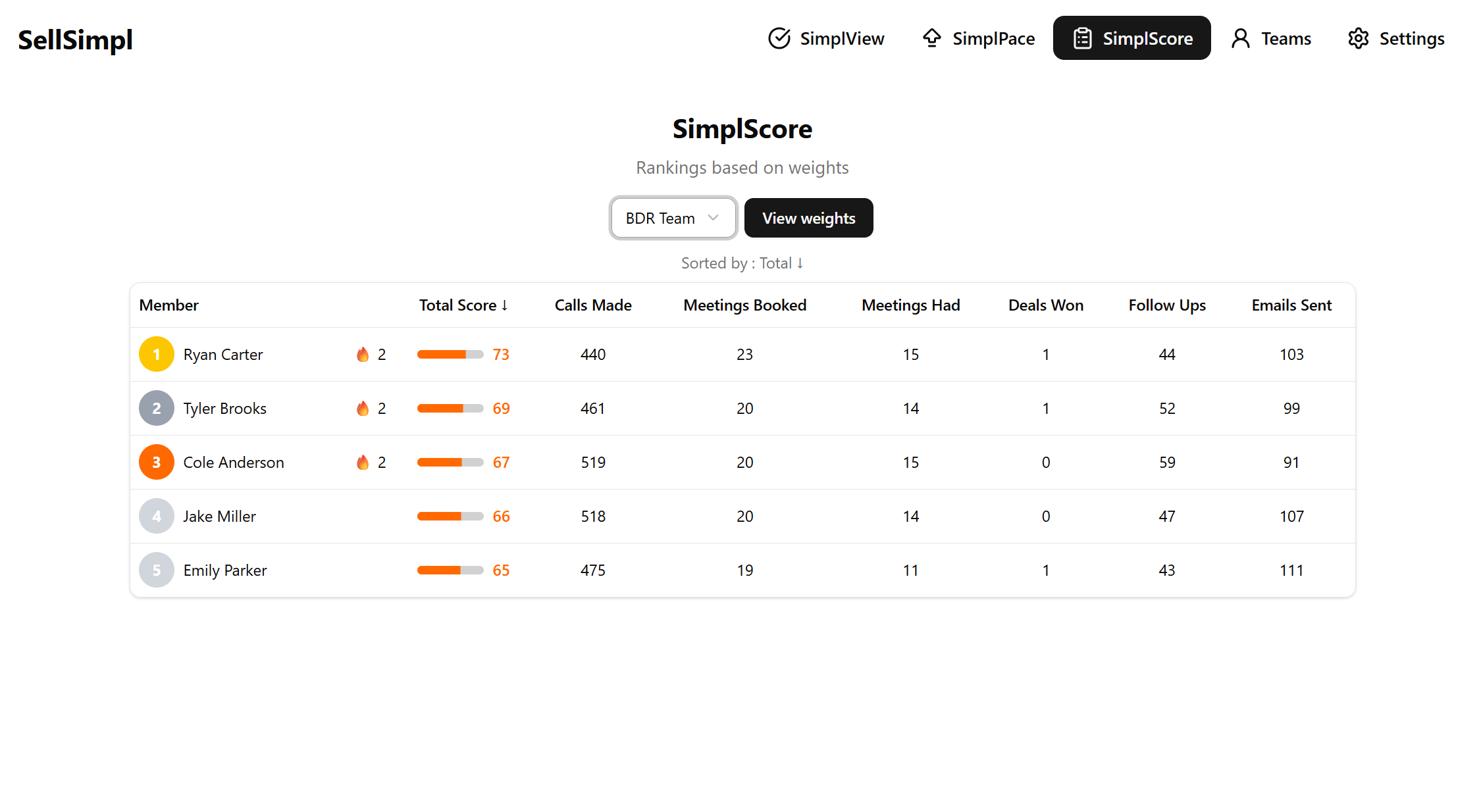
Task: Click rank badge 3 next to Cole Anderson
Action: 156,462
